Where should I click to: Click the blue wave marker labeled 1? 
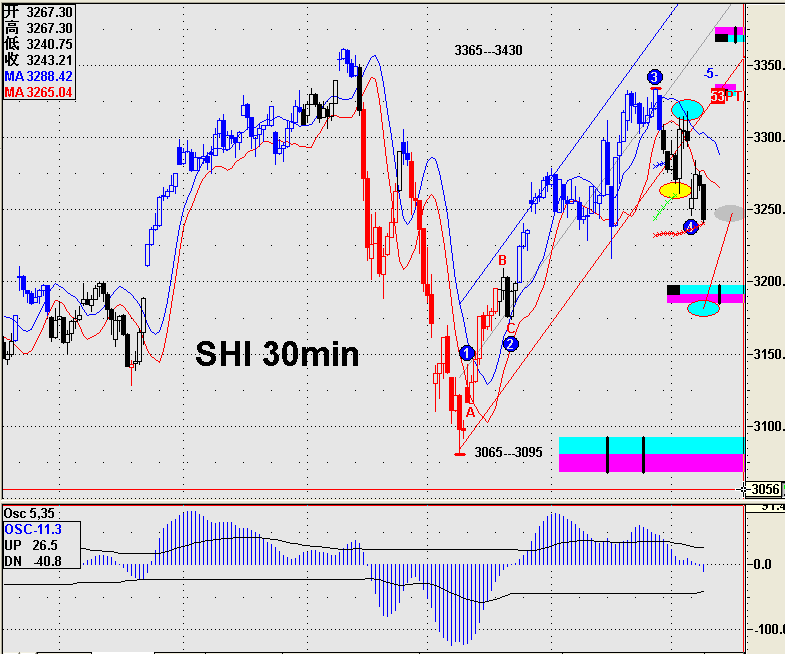467,352
